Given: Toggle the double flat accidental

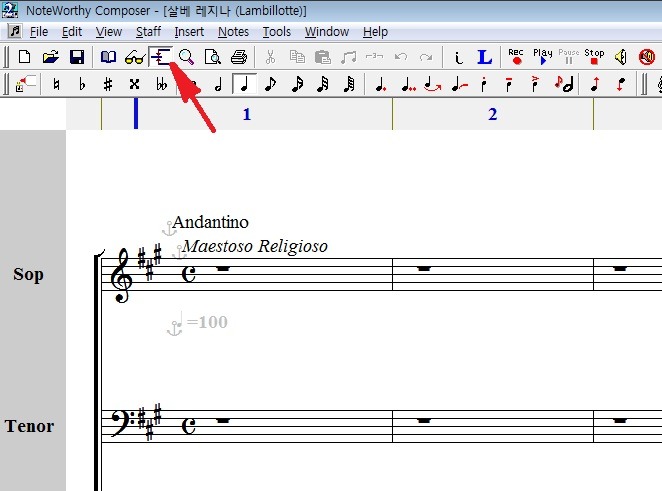Looking at the screenshot, I should (161, 84).
